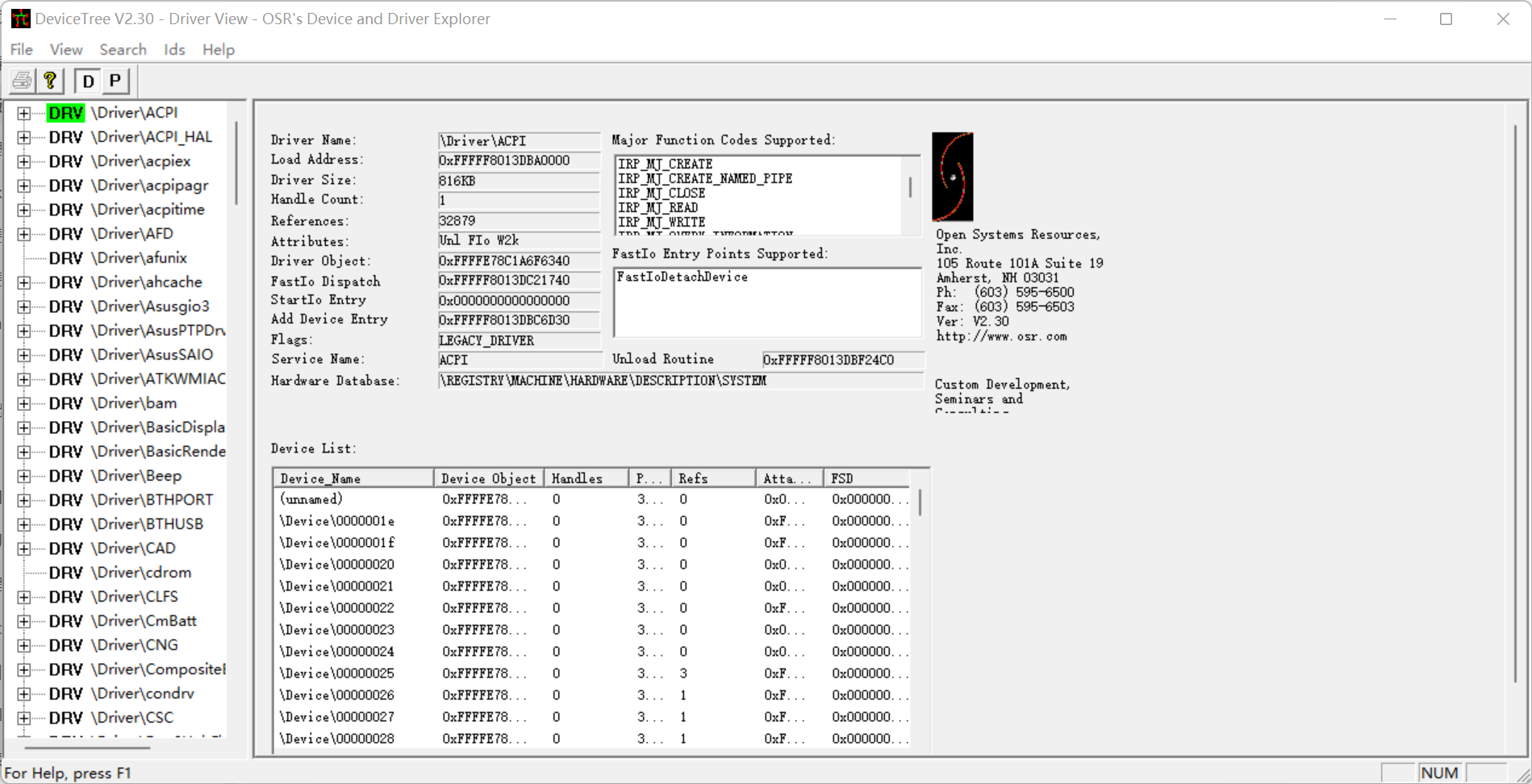Toggle the D driver view button
Image resolution: width=1532 pixels, height=784 pixels.
(89, 81)
